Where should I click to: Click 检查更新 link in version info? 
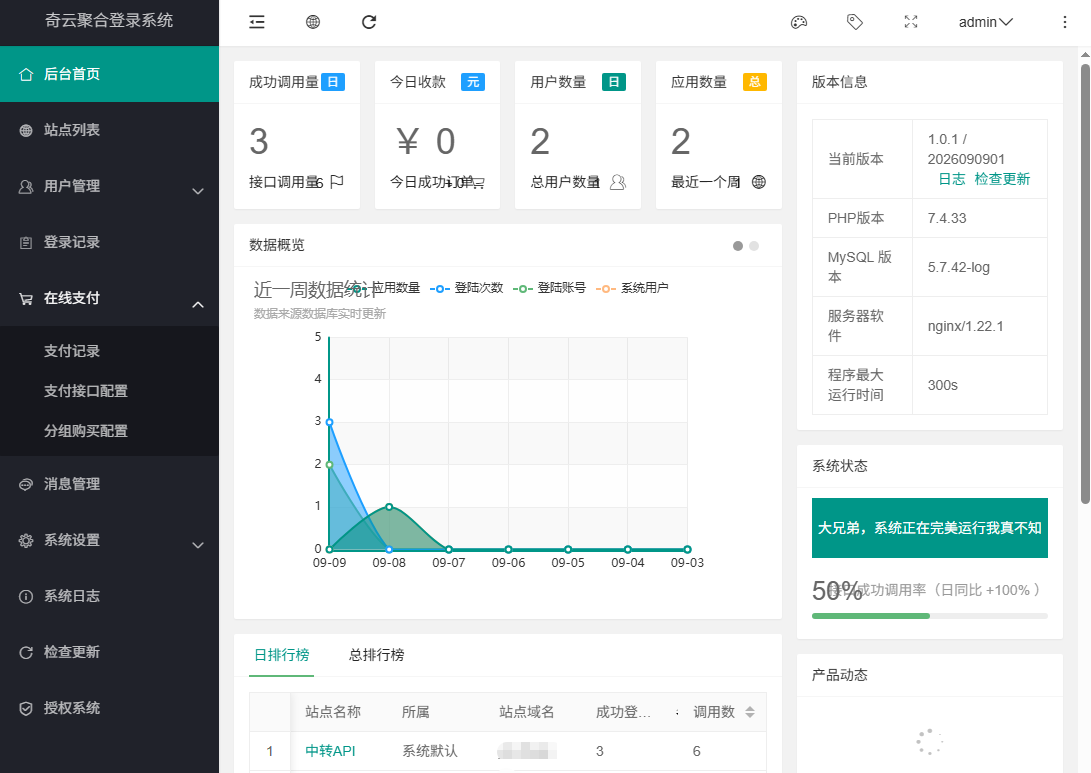1002,180
